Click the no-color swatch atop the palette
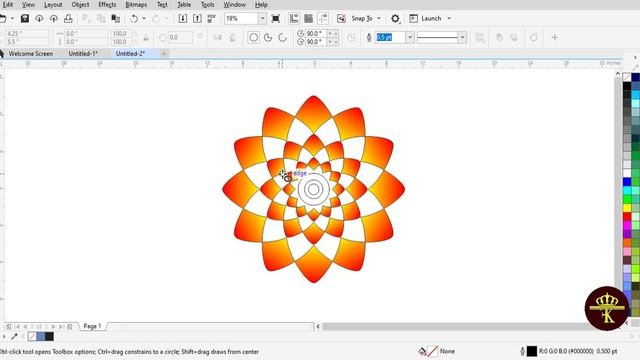This screenshot has width=640, height=360. coord(627,77)
